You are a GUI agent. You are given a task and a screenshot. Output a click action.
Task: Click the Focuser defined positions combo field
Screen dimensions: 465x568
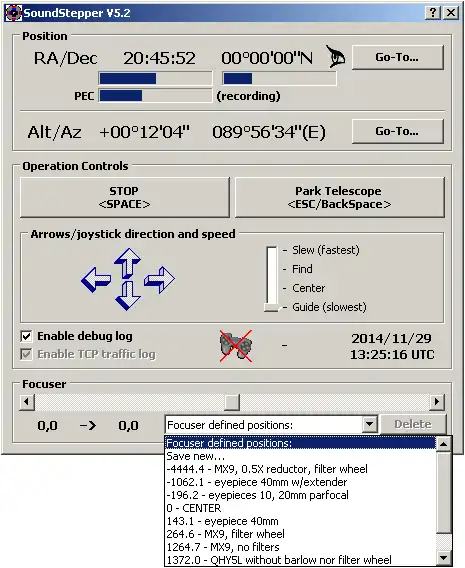tap(272, 424)
